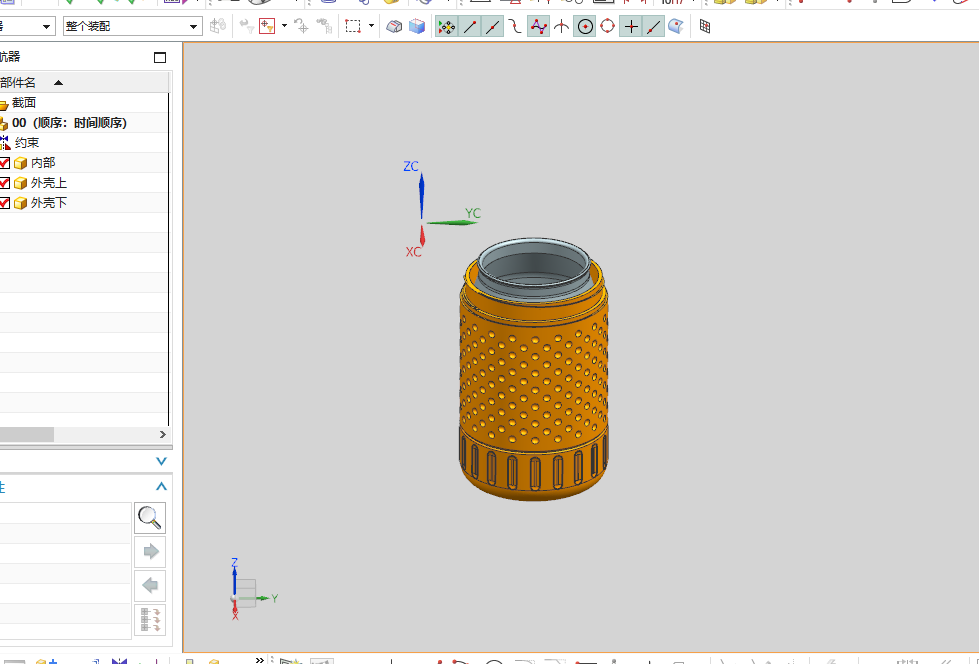Sort by the 部件名 column header
This screenshot has width=979, height=664.
84,82
